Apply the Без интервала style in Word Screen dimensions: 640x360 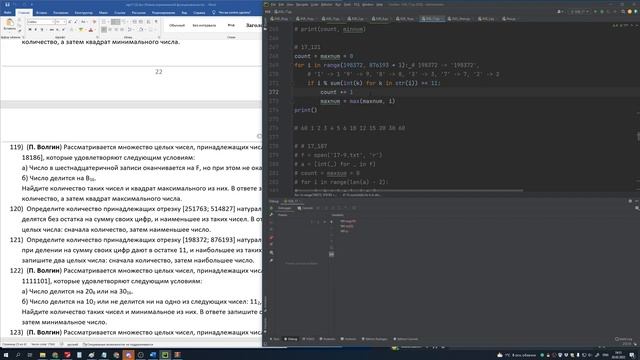point(204,25)
